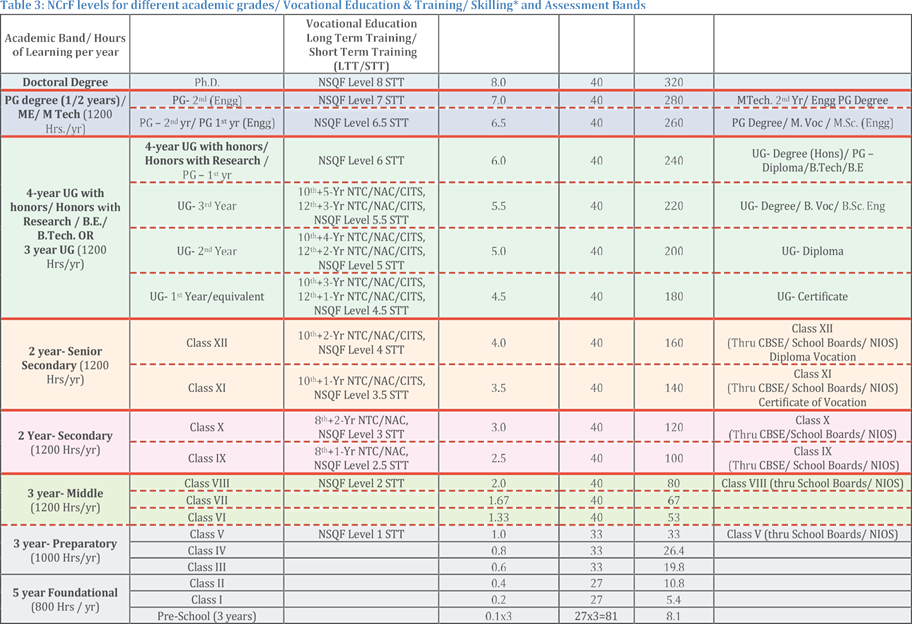Click the value '180'

point(674,297)
